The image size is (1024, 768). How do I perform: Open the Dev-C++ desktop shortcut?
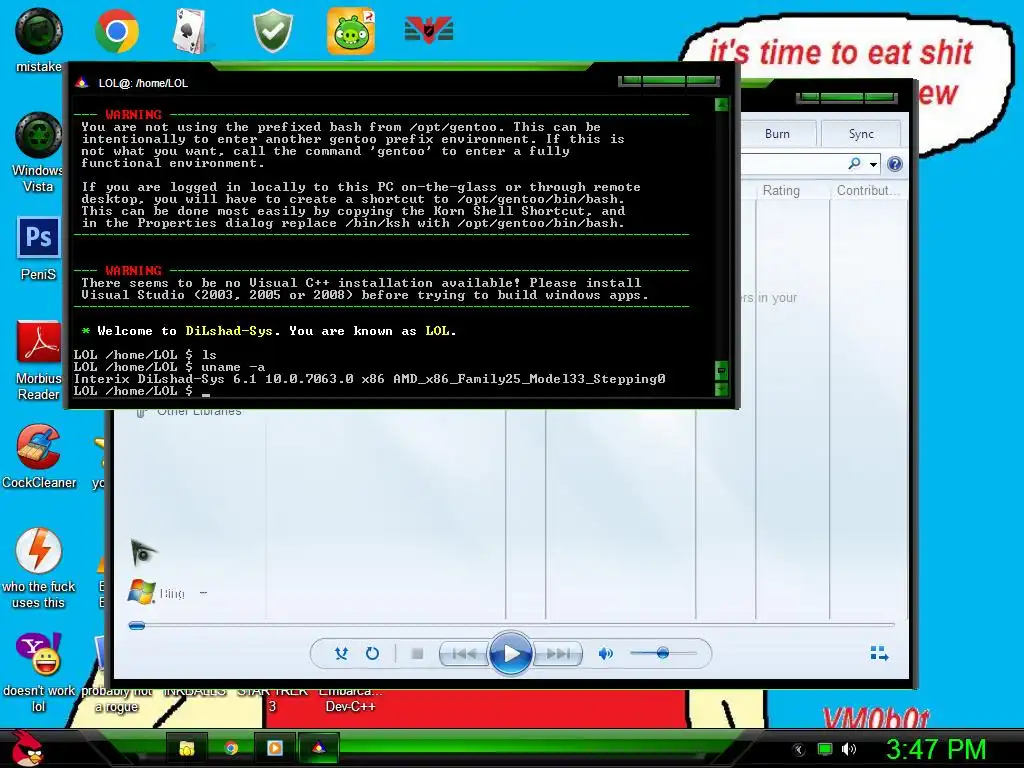pos(351,699)
